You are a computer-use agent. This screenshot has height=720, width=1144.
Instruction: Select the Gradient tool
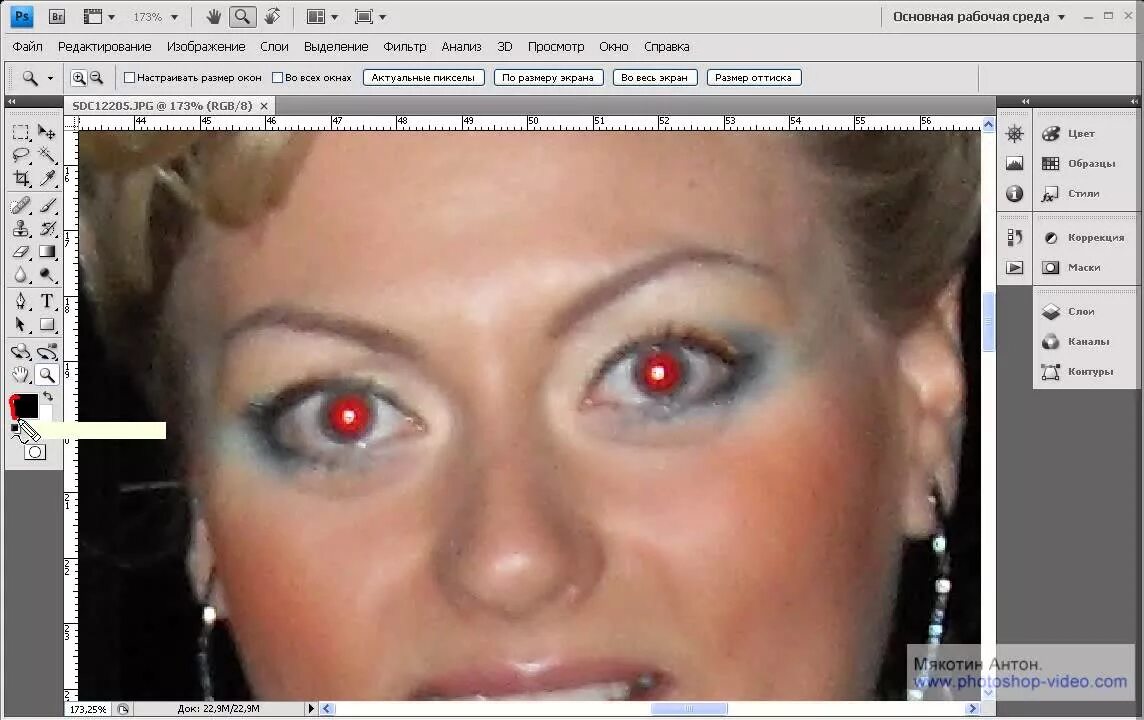(47, 252)
